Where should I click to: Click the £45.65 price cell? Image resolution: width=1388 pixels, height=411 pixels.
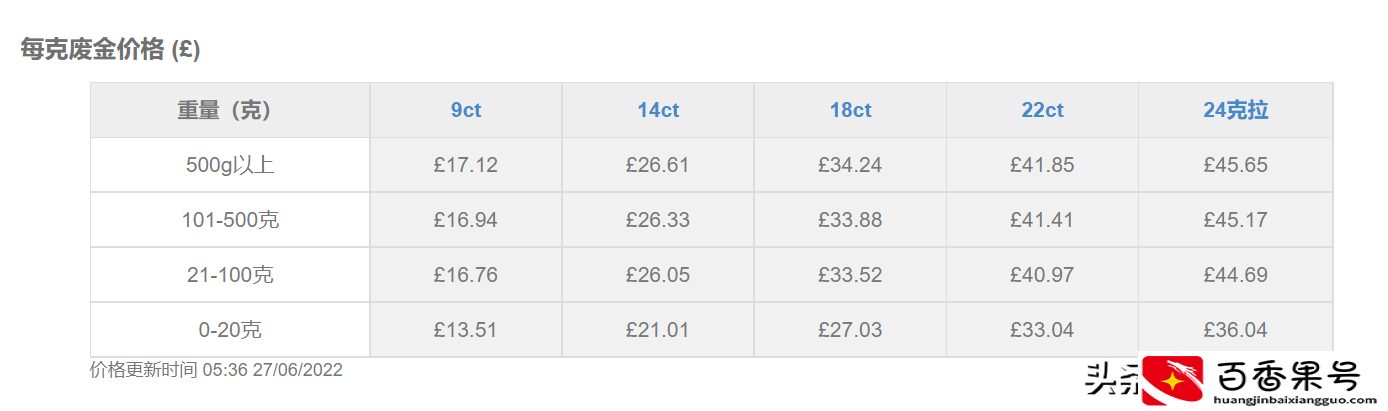coord(1235,165)
